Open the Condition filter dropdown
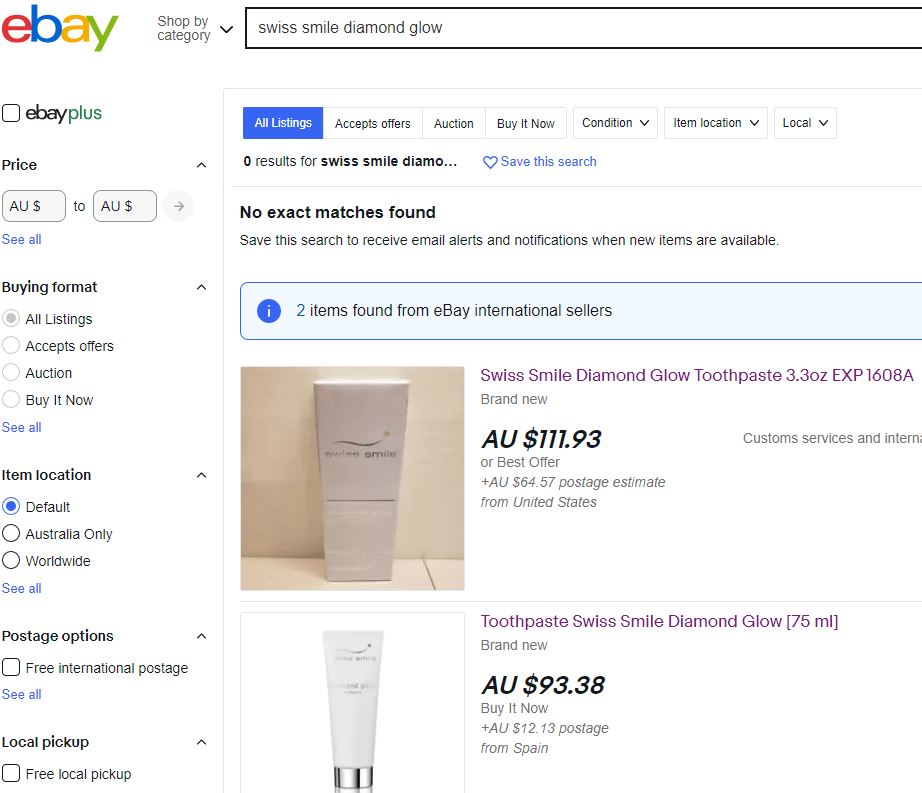922x793 pixels. coord(615,123)
